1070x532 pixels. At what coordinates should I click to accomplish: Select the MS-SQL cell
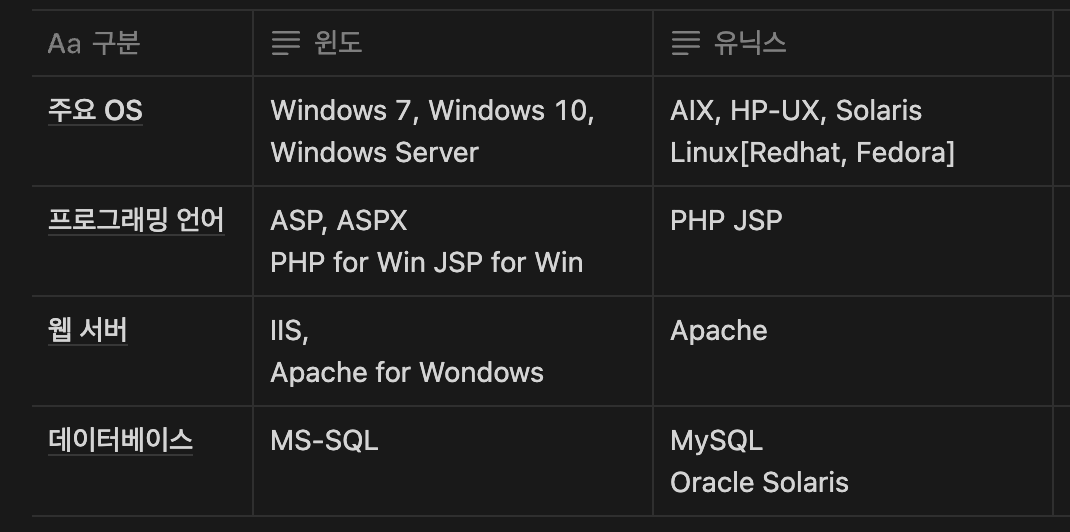(x=452, y=461)
